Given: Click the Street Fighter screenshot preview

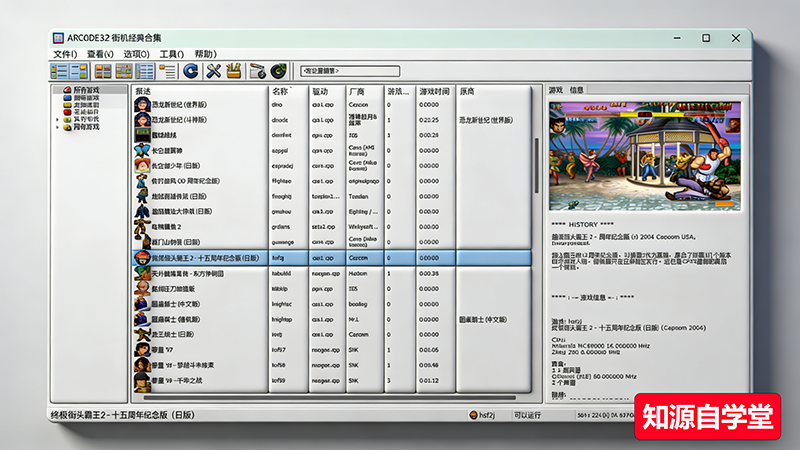Looking at the screenshot, I should (x=644, y=155).
